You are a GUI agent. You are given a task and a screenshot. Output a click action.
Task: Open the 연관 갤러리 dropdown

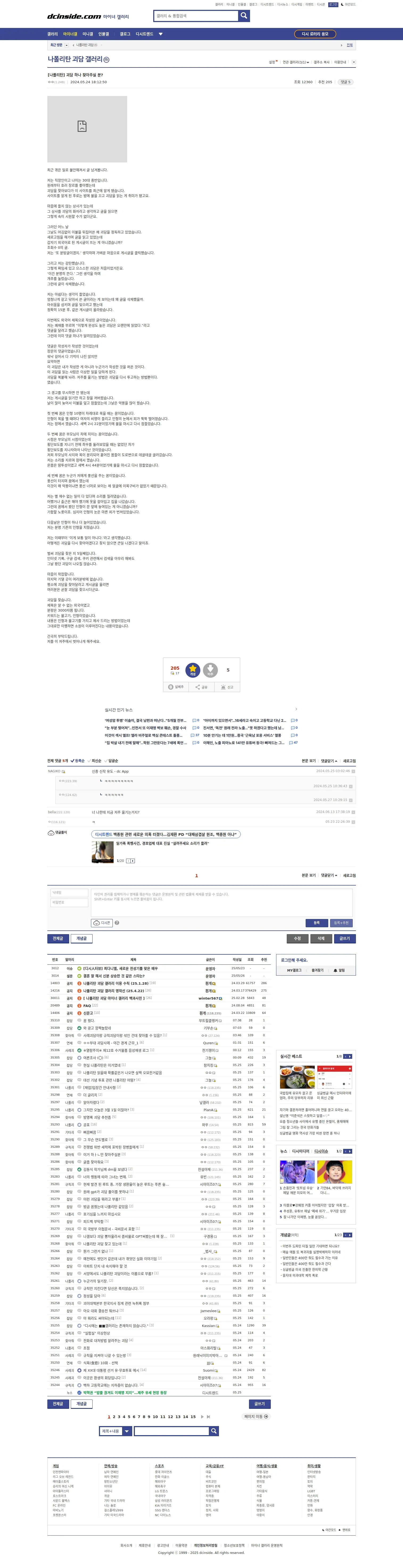point(296,62)
